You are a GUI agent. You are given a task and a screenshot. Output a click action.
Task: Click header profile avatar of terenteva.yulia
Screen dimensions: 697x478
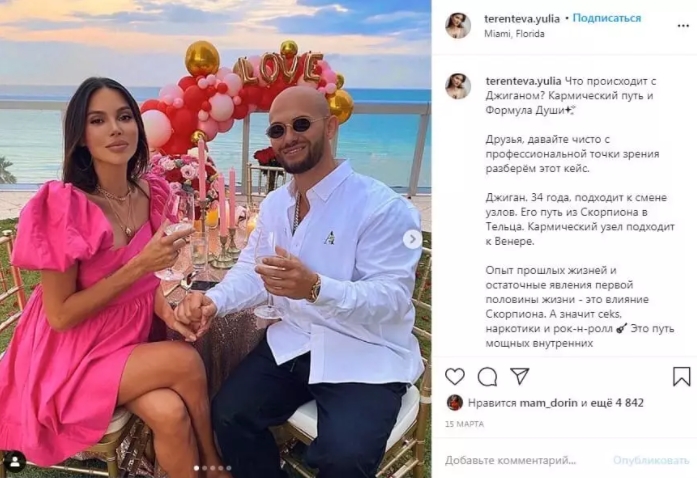(458, 25)
